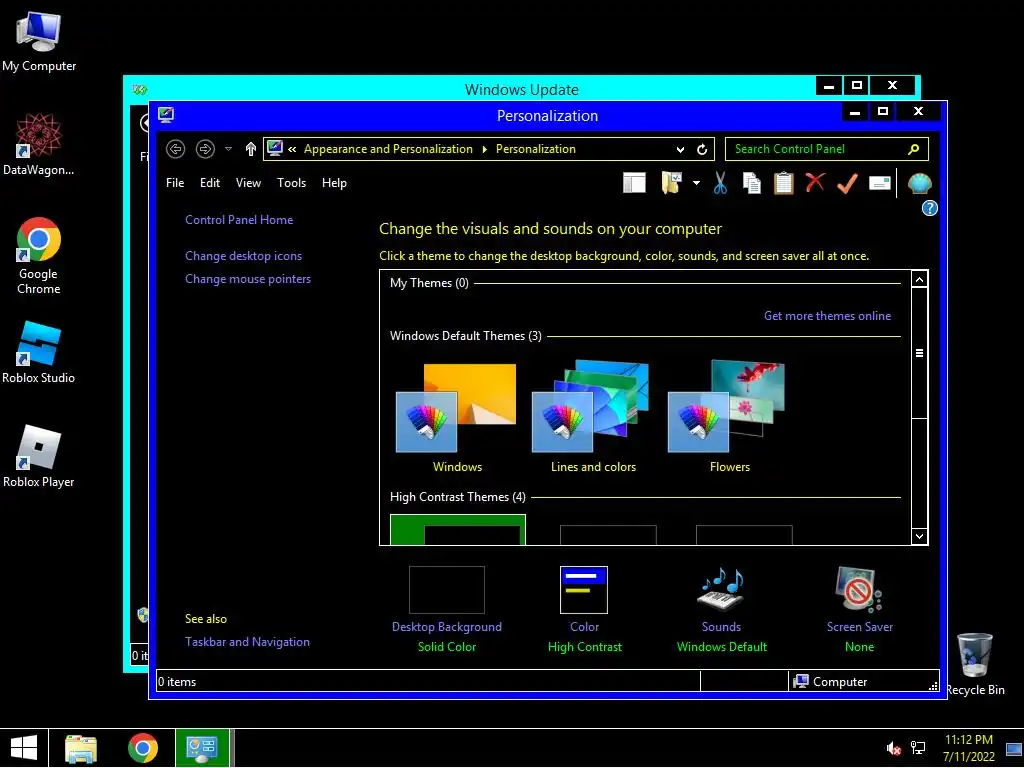
Task: Click Get more themes online
Action: tap(827, 316)
